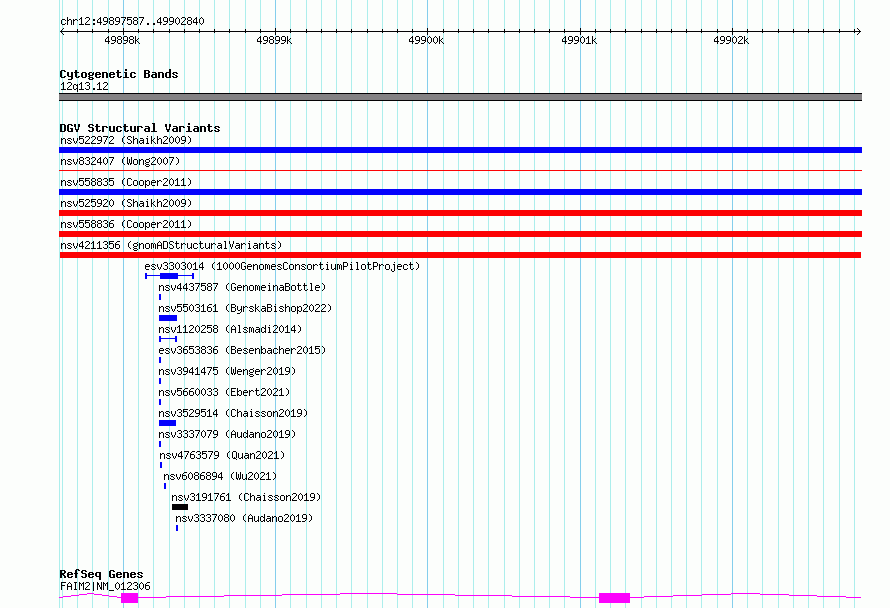Click the 49901k ruler label
890x608 pixels.
579,41
